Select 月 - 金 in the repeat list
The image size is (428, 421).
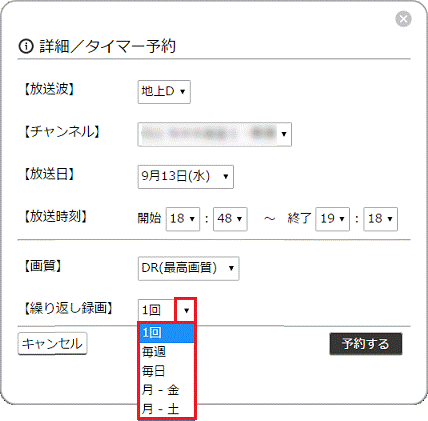167,390
